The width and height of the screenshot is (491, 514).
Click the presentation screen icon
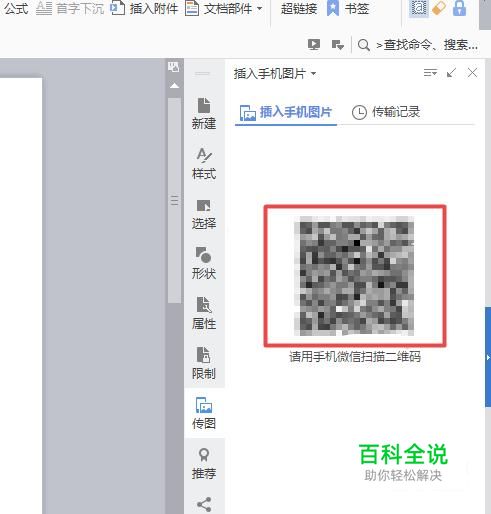tap(314, 44)
